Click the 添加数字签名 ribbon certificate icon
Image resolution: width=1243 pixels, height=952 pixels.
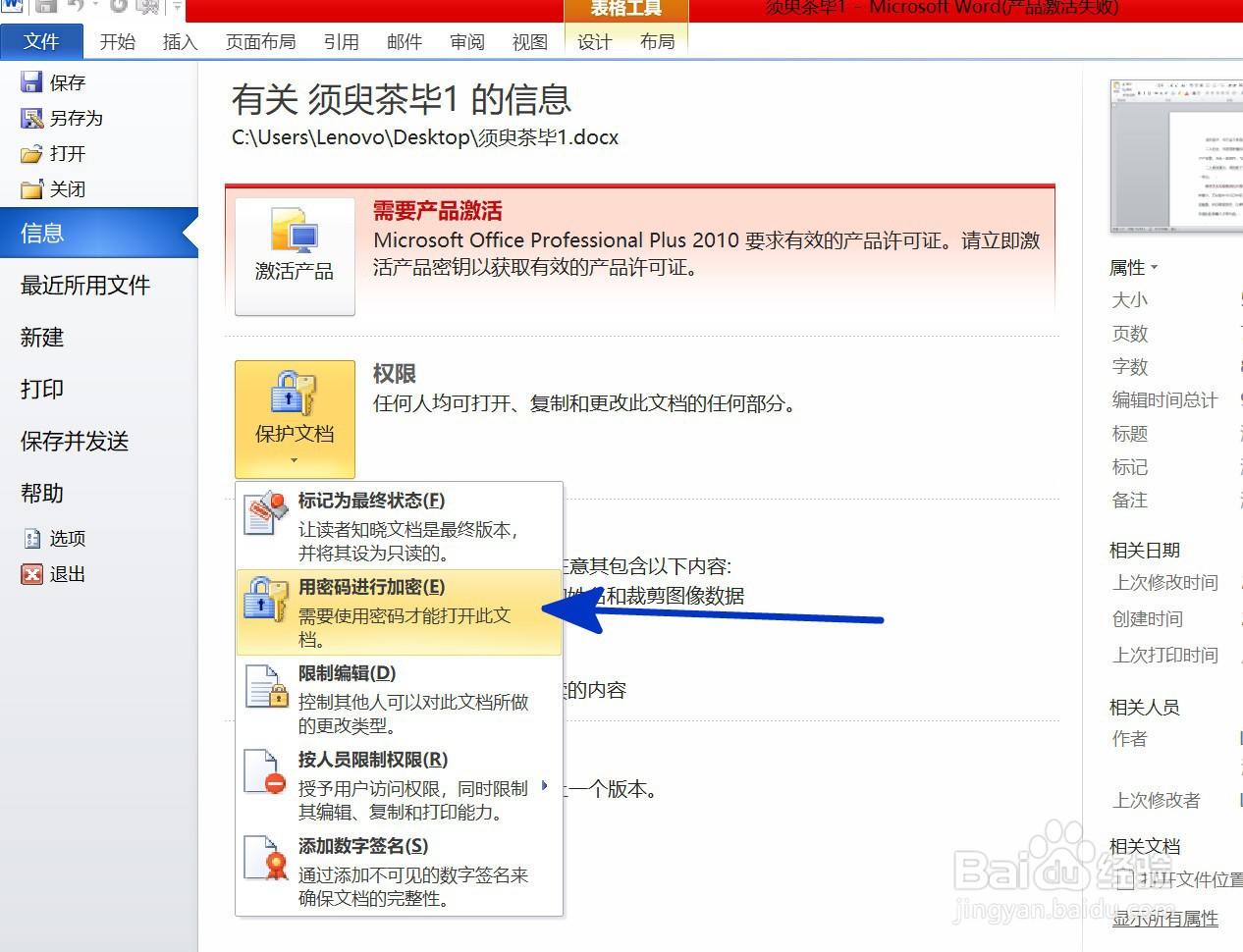click(x=265, y=859)
